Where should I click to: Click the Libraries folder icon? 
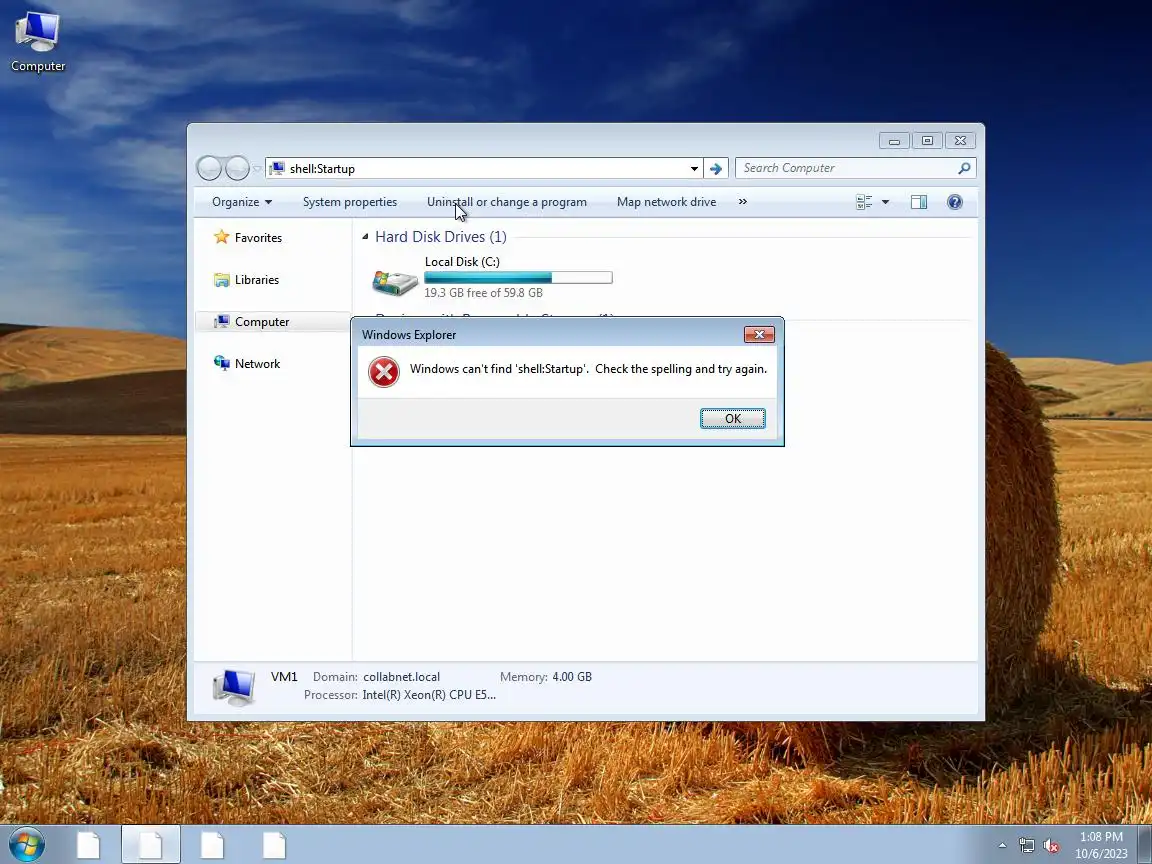[x=221, y=280]
